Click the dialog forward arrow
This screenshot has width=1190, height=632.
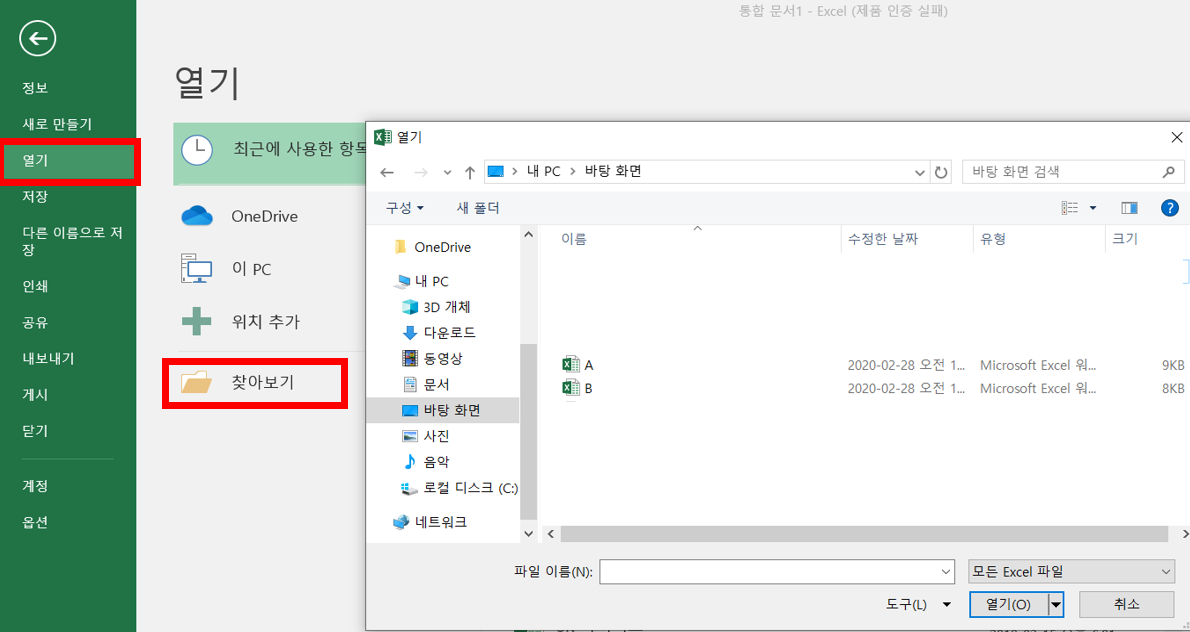point(421,172)
